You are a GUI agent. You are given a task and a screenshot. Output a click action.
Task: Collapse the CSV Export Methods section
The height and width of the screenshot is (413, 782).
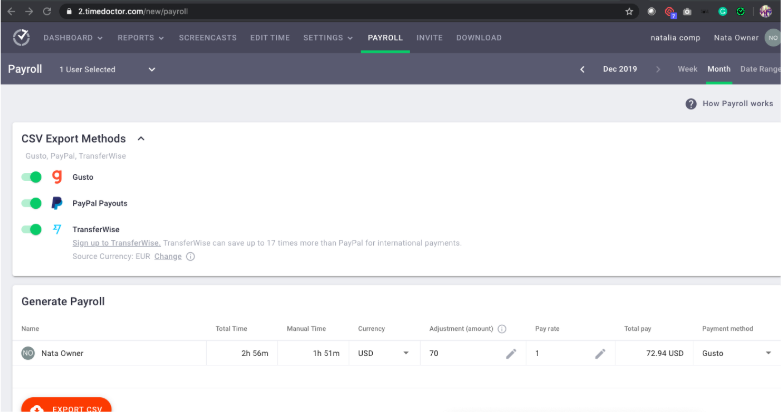(x=141, y=139)
